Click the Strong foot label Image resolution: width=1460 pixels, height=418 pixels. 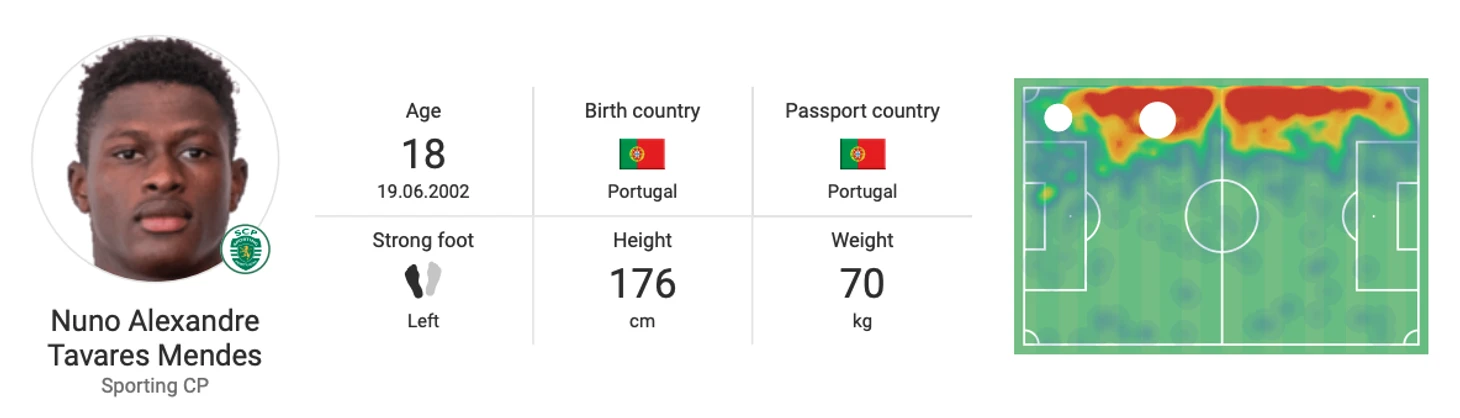423,240
